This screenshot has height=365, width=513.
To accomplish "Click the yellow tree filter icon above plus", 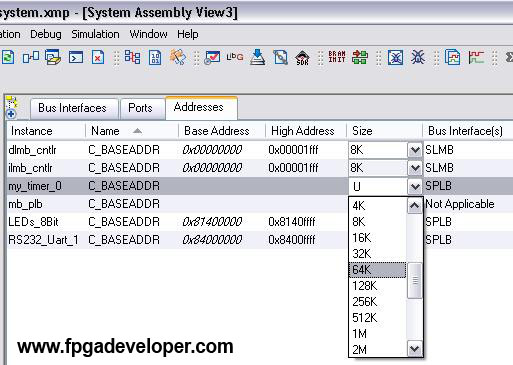I will 12,102.
